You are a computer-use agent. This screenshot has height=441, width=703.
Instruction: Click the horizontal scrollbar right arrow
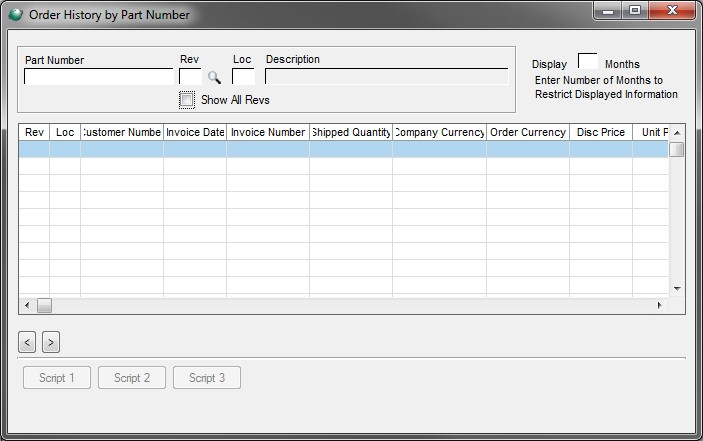(660, 305)
